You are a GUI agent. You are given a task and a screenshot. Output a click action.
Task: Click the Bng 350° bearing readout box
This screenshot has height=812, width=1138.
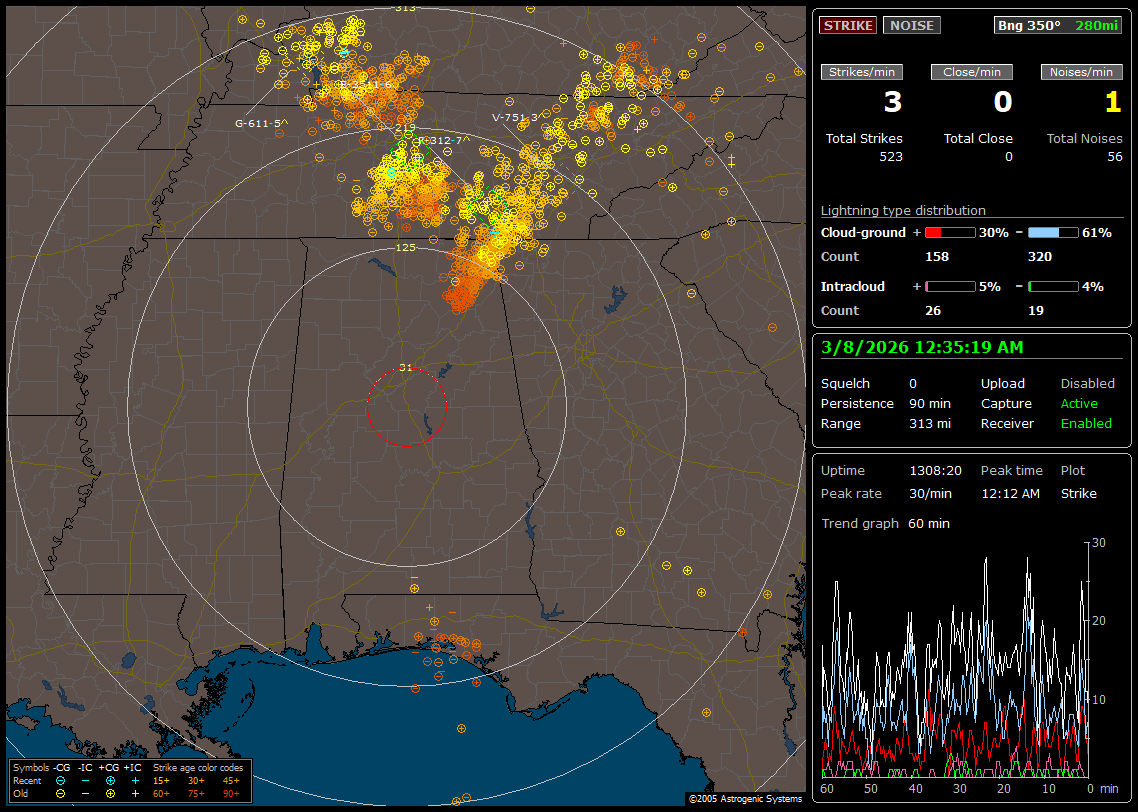pyautogui.click(x=1058, y=25)
